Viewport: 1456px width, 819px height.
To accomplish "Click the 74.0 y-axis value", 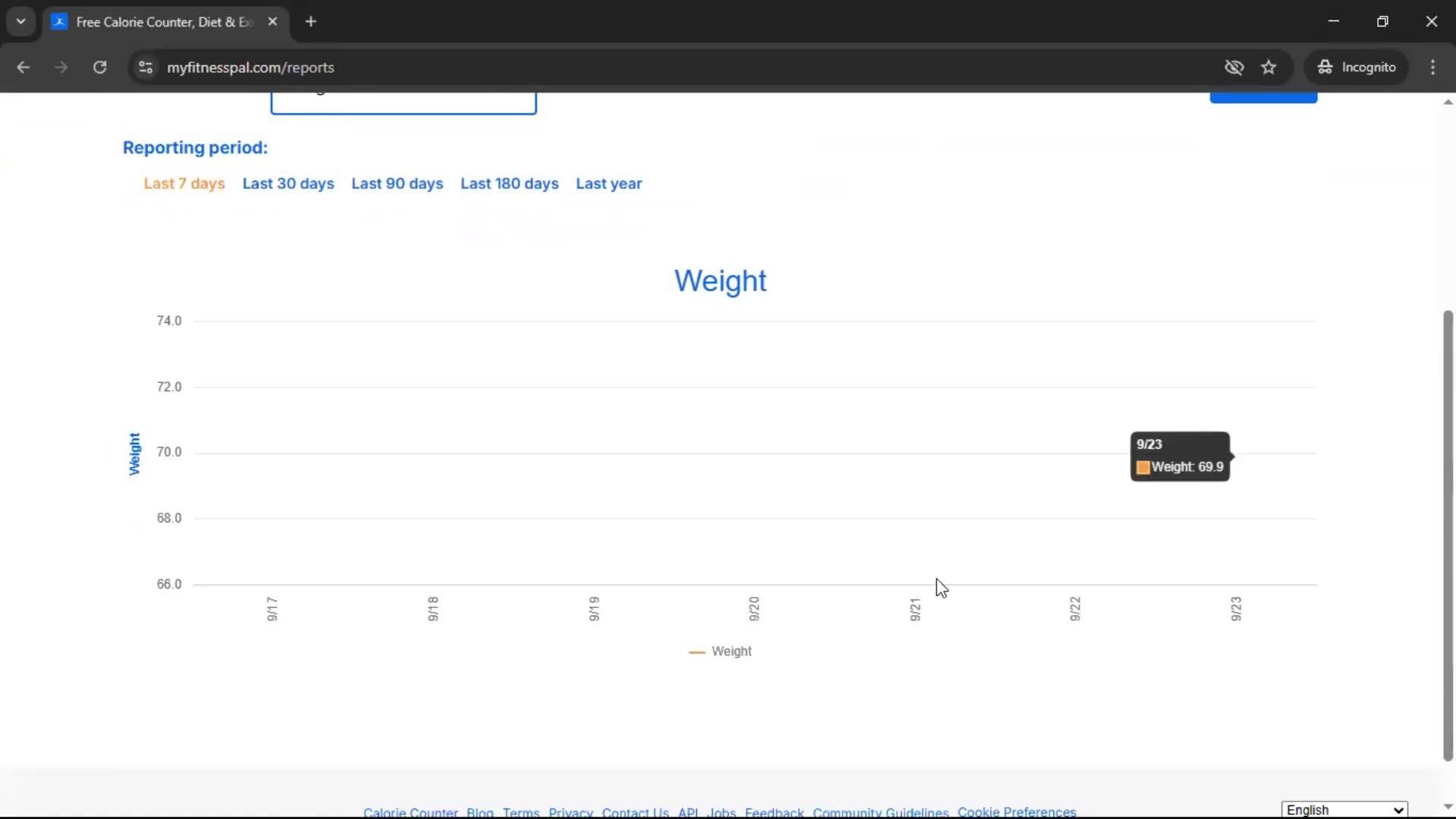I will (x=169, y=321).
